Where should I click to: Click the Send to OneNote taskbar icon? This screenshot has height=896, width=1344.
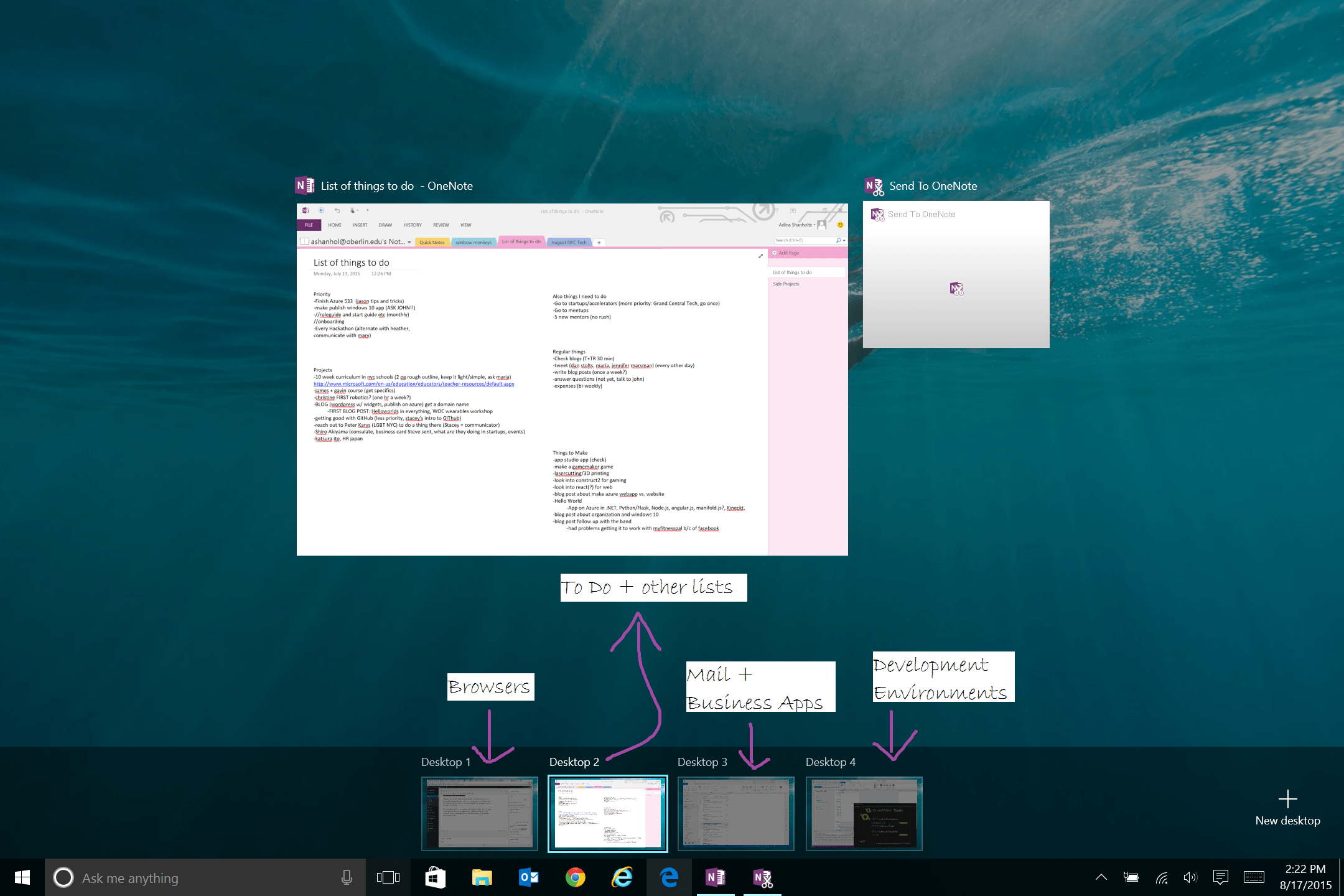[763, 877]
